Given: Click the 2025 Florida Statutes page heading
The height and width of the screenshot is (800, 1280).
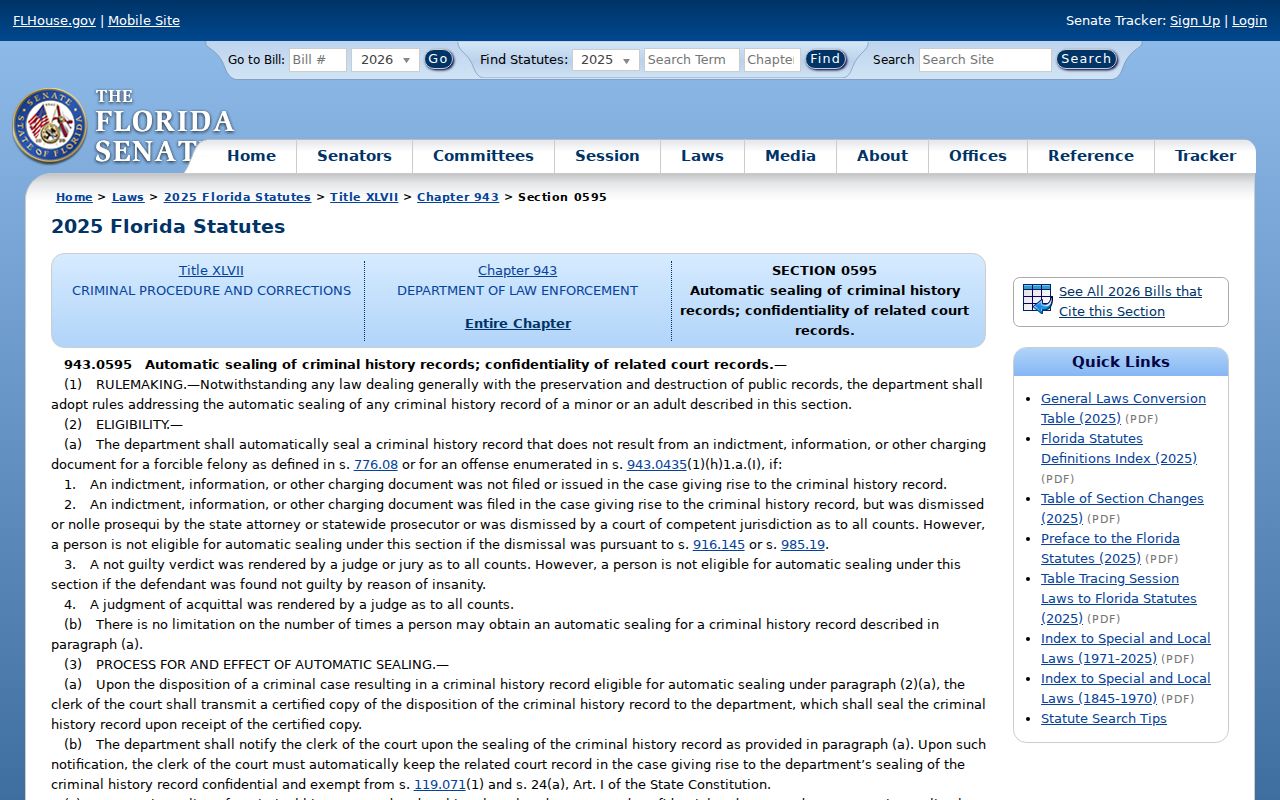Looking at the screenshot, I should (x=168, y=227).
